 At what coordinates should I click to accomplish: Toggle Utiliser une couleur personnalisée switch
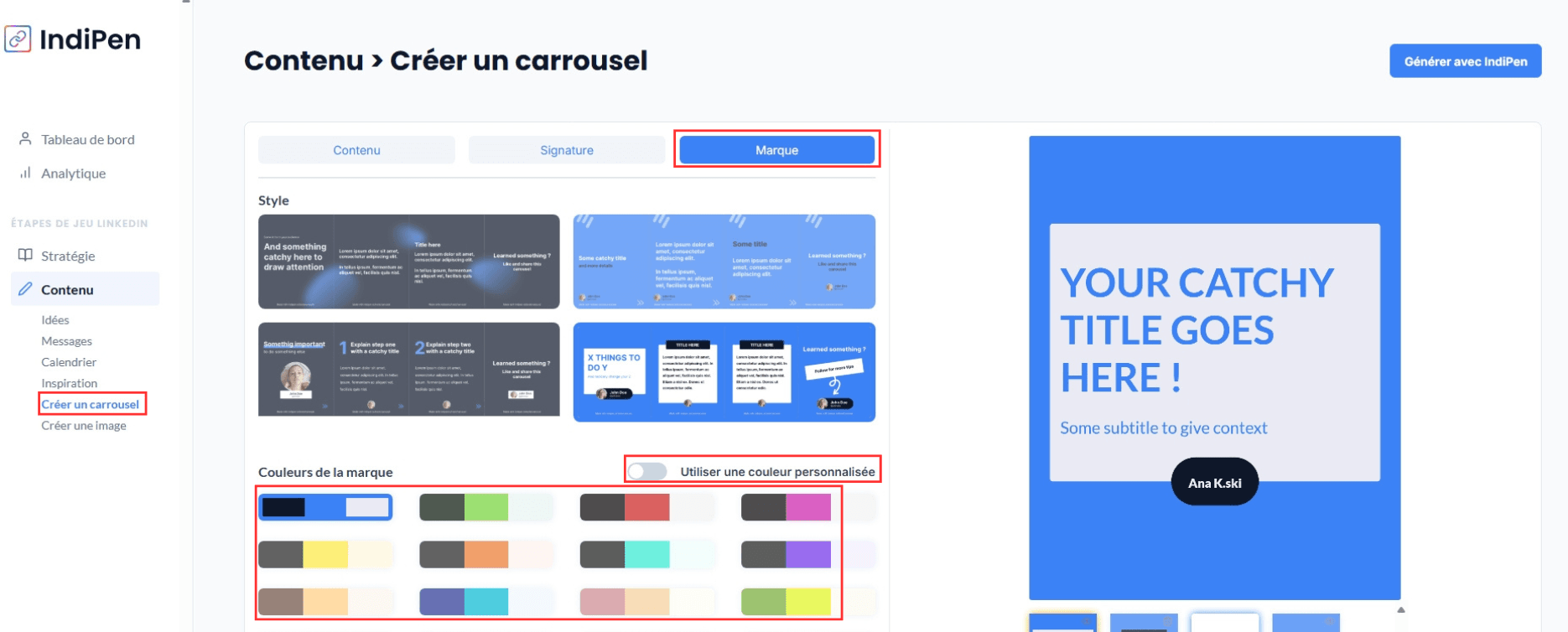647,472
